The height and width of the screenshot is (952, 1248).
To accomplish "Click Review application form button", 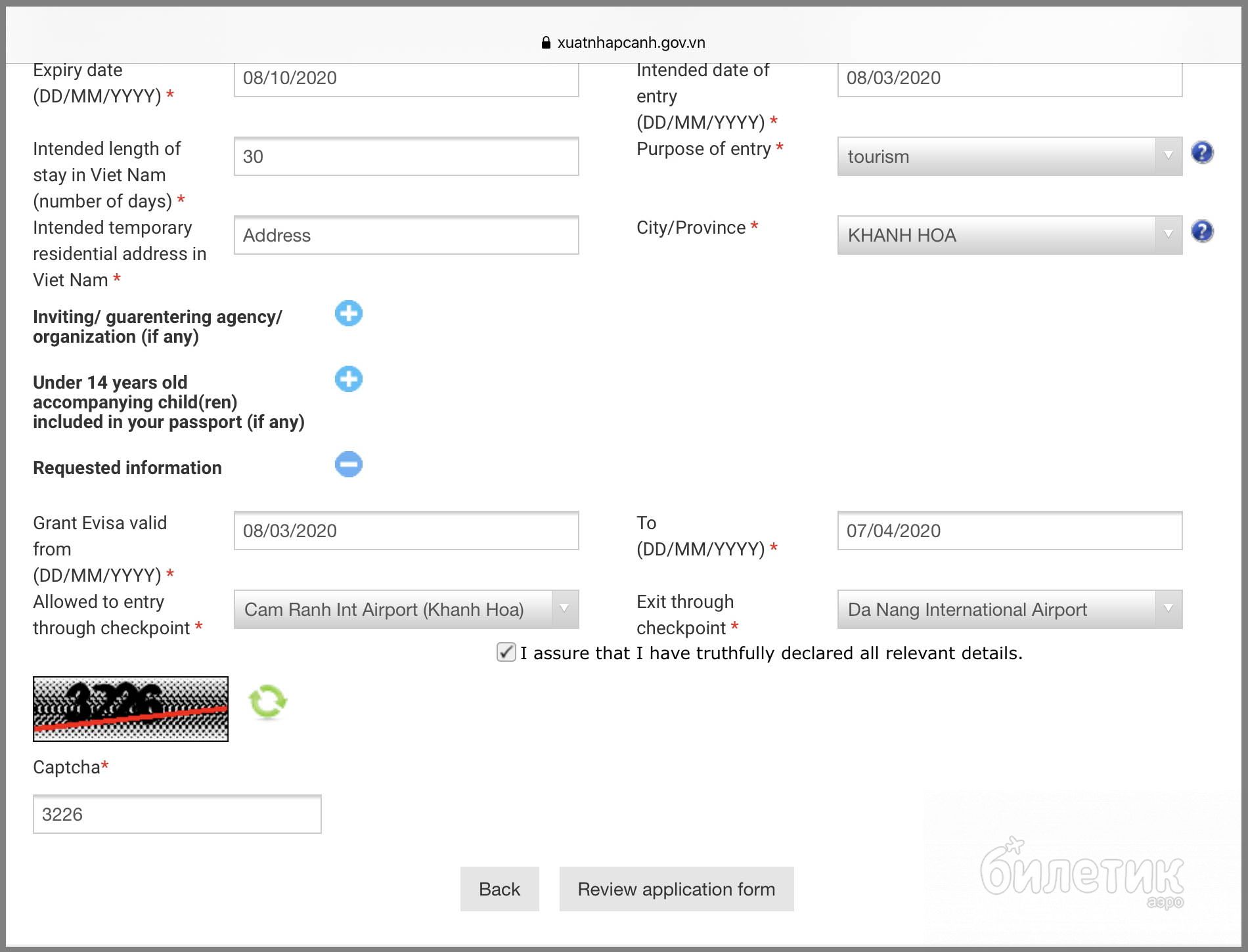I will (676, 889).
